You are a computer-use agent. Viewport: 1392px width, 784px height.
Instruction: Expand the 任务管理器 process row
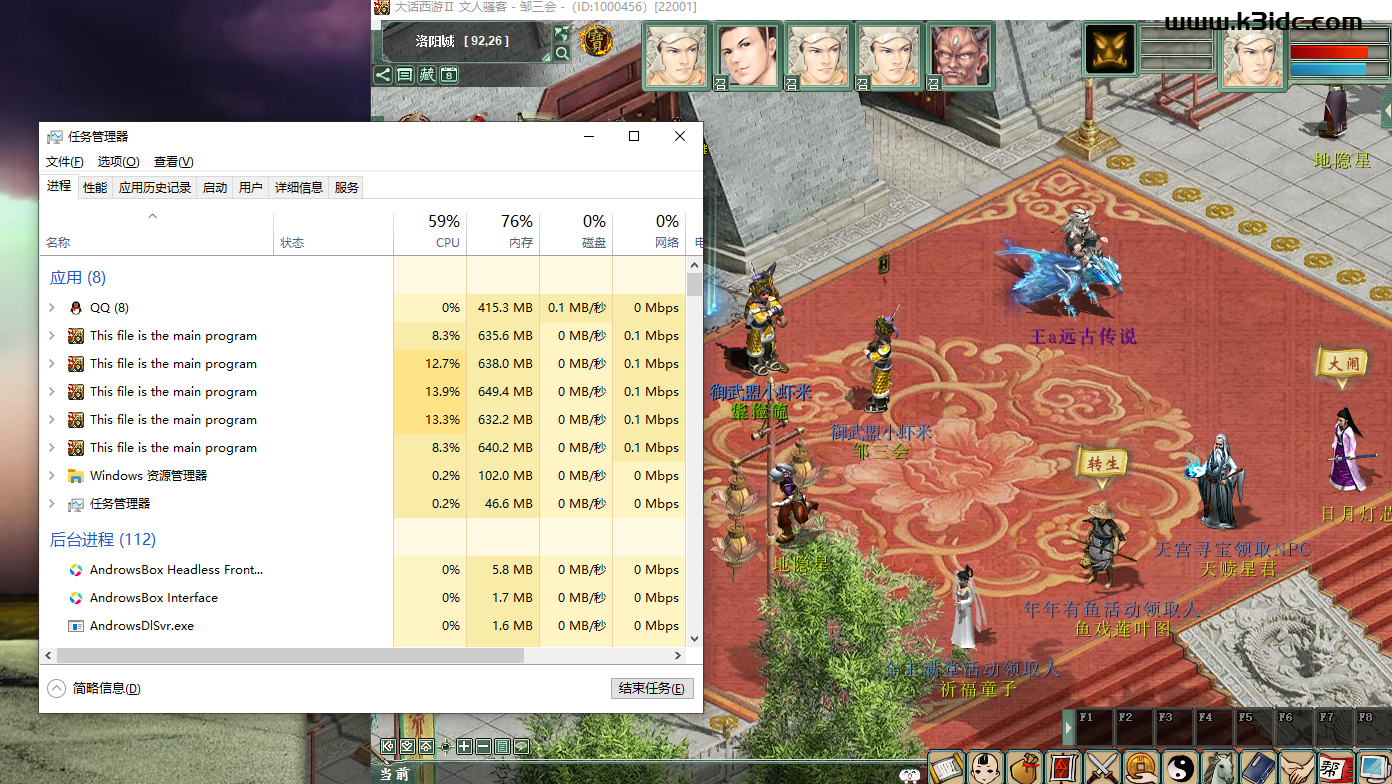click(x=52, y=504)
